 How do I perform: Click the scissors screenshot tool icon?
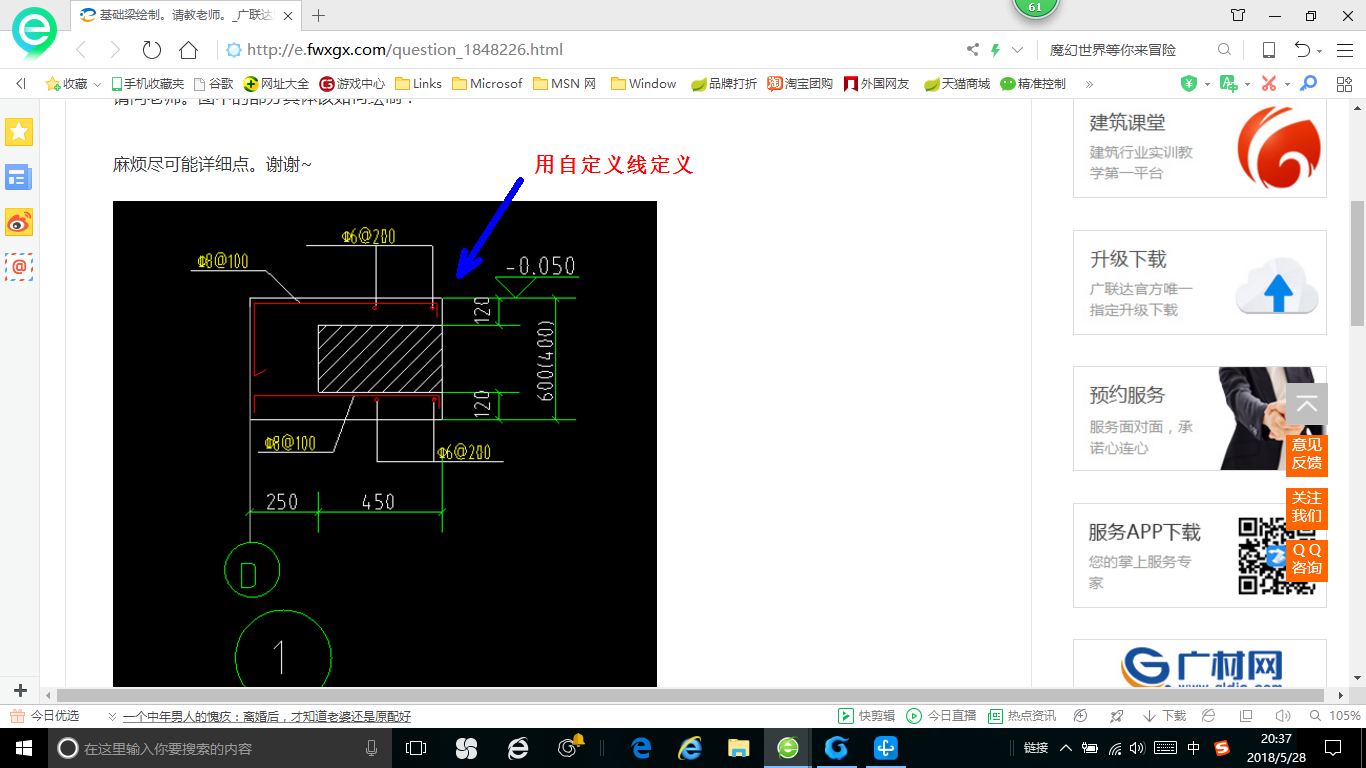1269,84
